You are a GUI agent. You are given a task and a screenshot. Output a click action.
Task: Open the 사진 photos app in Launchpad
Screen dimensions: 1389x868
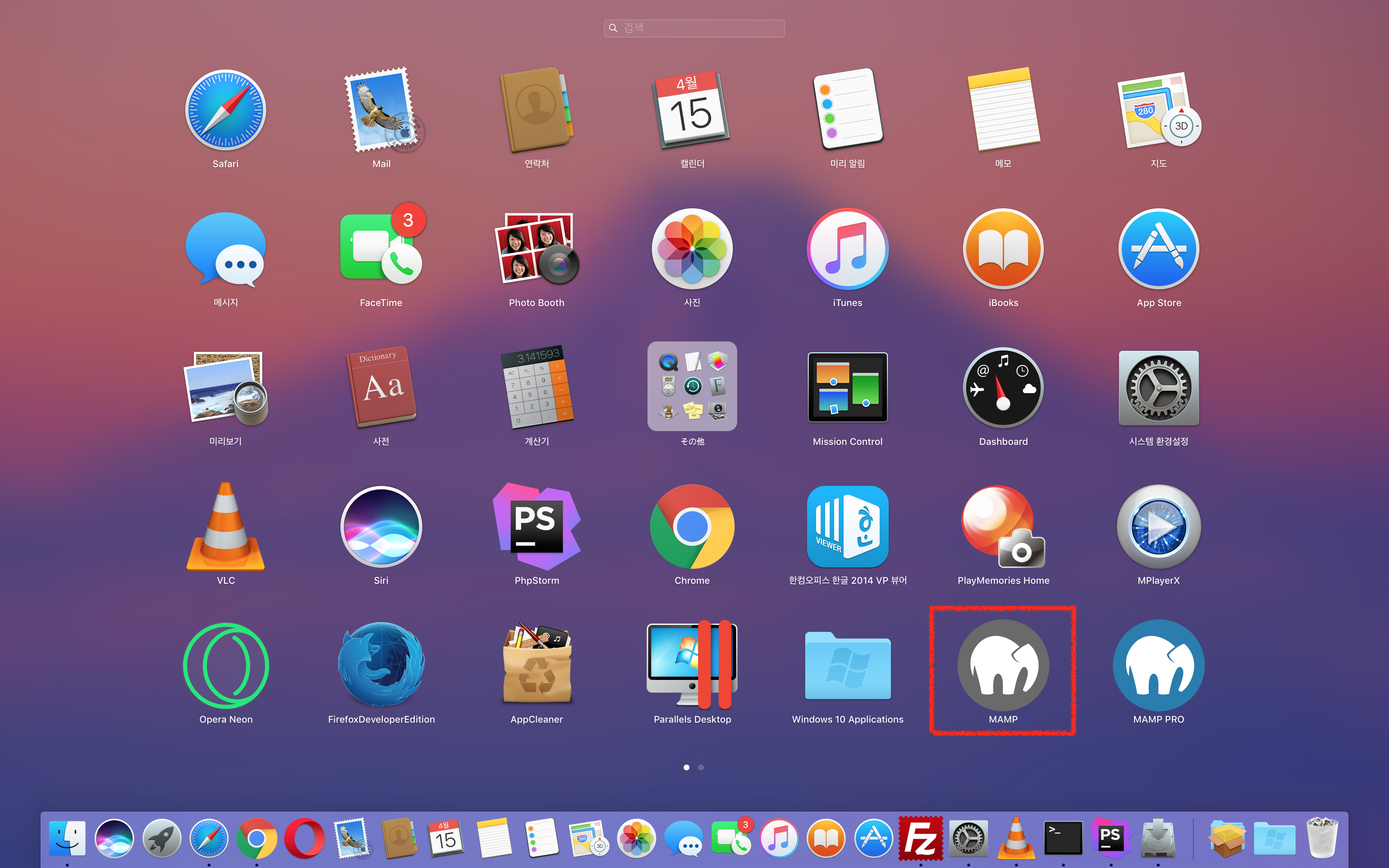tap(692, 249)
